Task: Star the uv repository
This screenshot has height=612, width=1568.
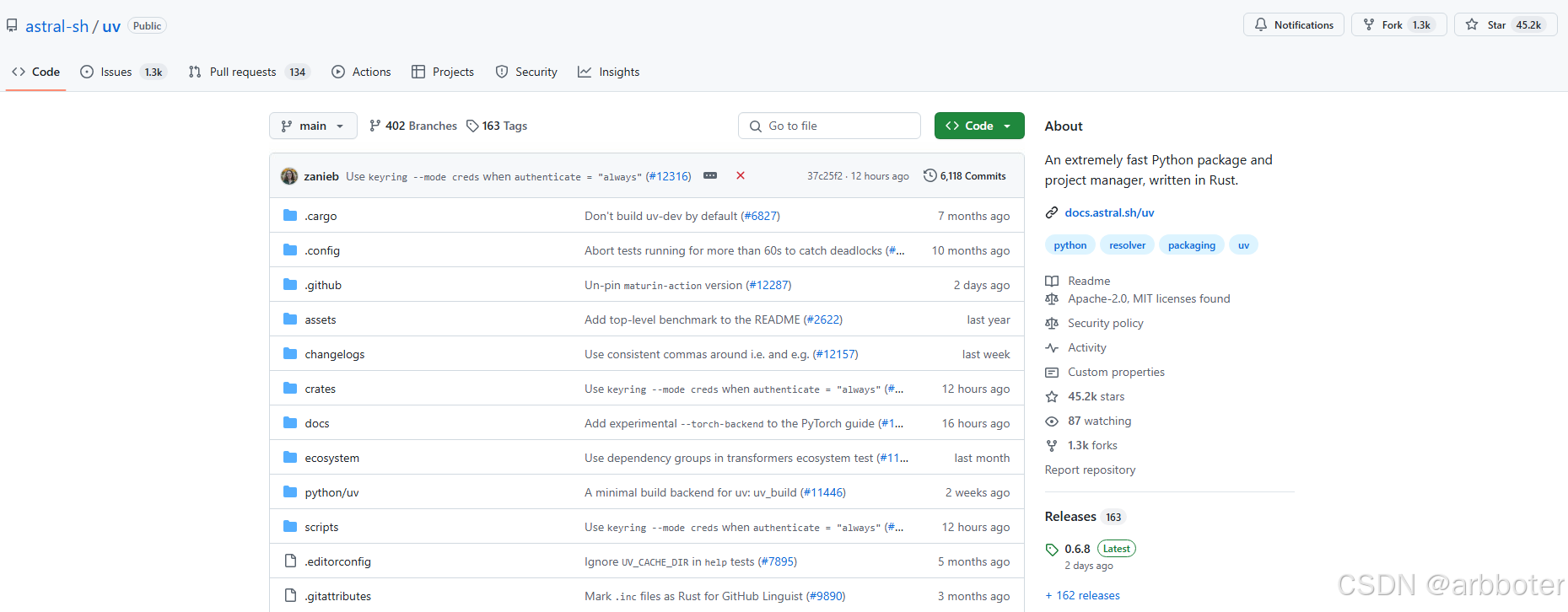Action: (x=1506, y=24)
